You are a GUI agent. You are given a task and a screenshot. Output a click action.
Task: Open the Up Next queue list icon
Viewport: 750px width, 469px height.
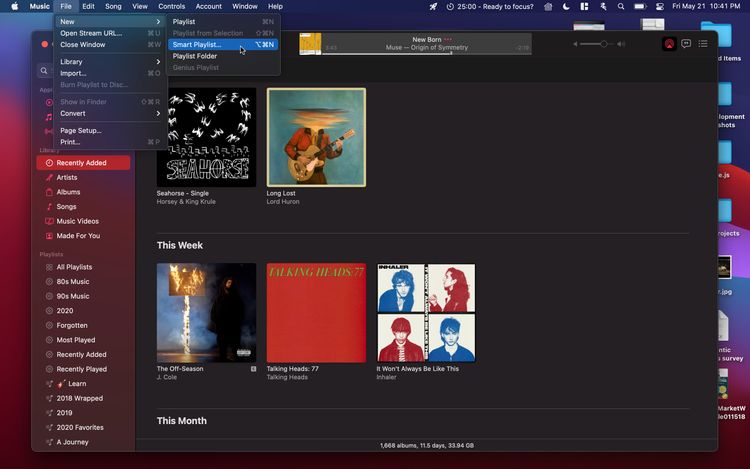point(703,44)
